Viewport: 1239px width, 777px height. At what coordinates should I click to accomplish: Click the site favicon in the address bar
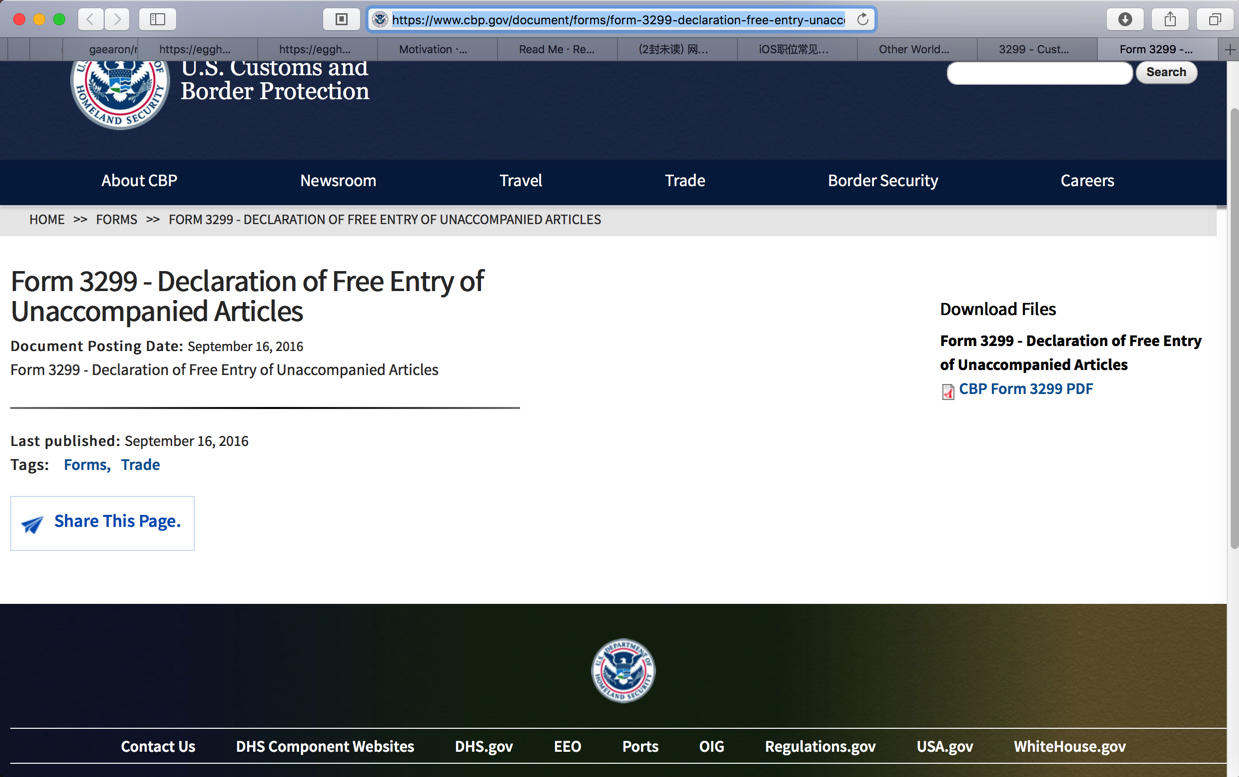[380, 19]
